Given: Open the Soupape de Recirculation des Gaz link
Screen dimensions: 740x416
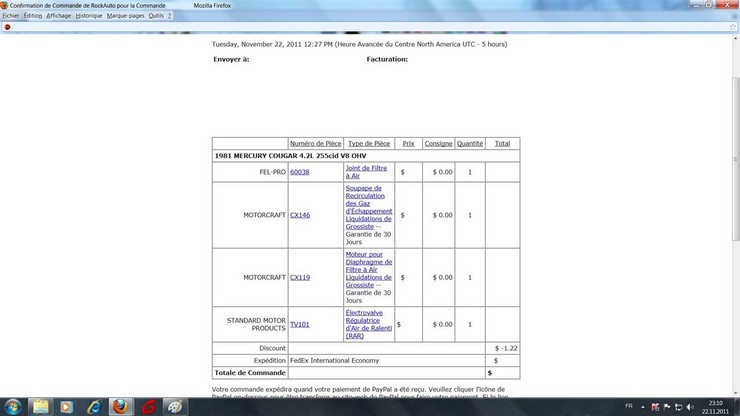Looking at the screenshot, I should [369, 207].
